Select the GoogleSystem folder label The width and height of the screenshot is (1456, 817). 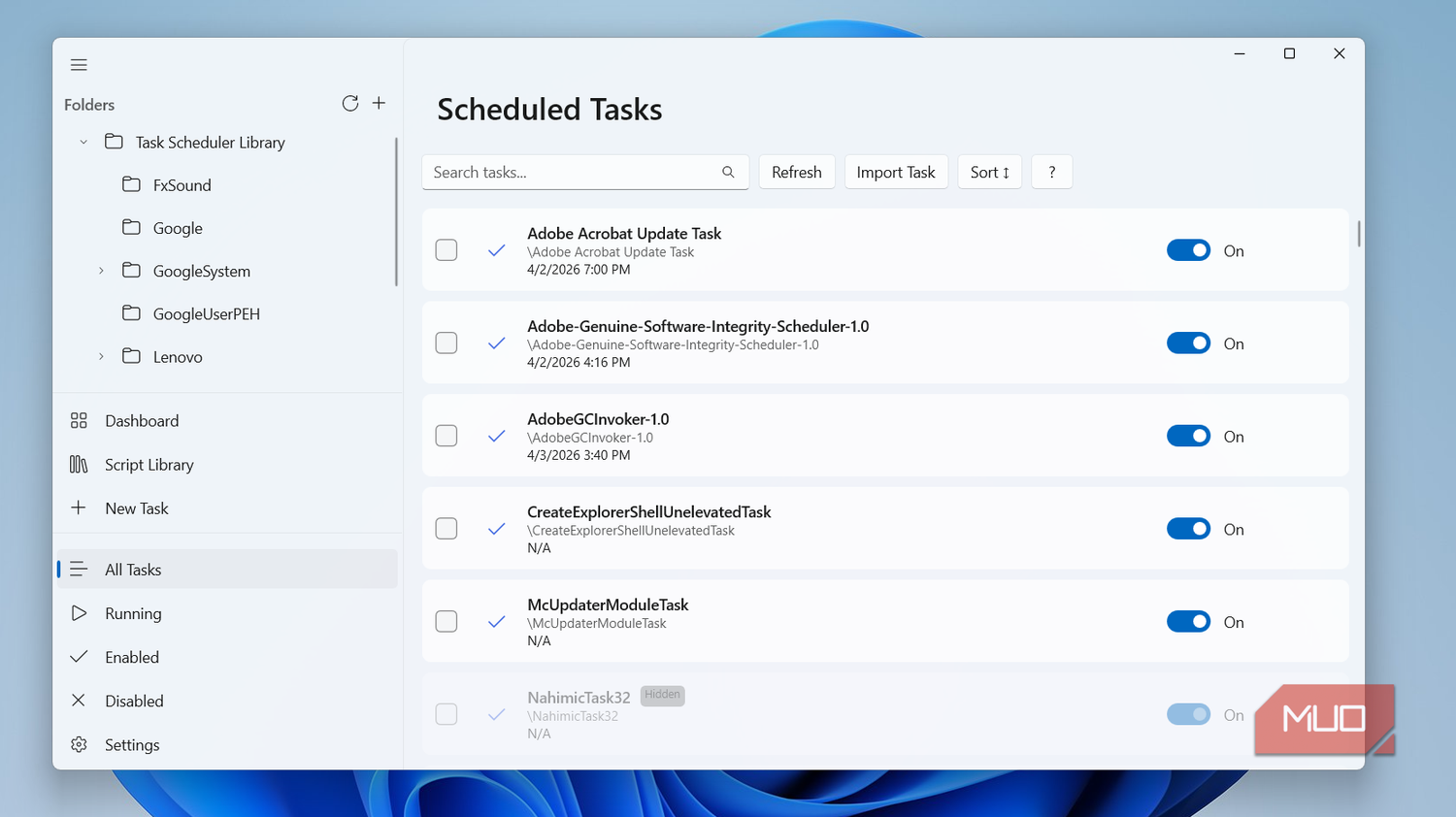click(202, 272)
